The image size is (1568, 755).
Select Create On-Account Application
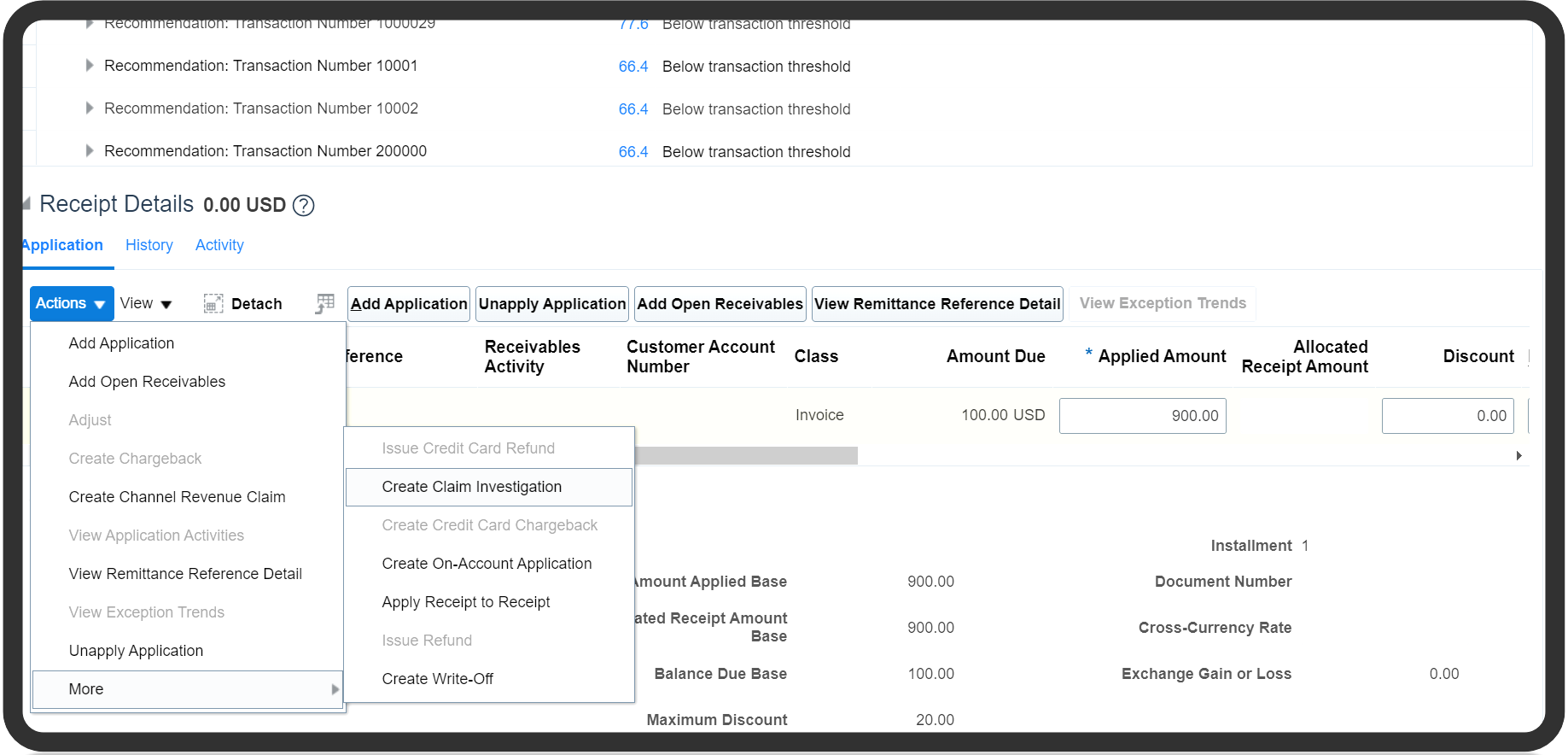(x=487, y=564)
